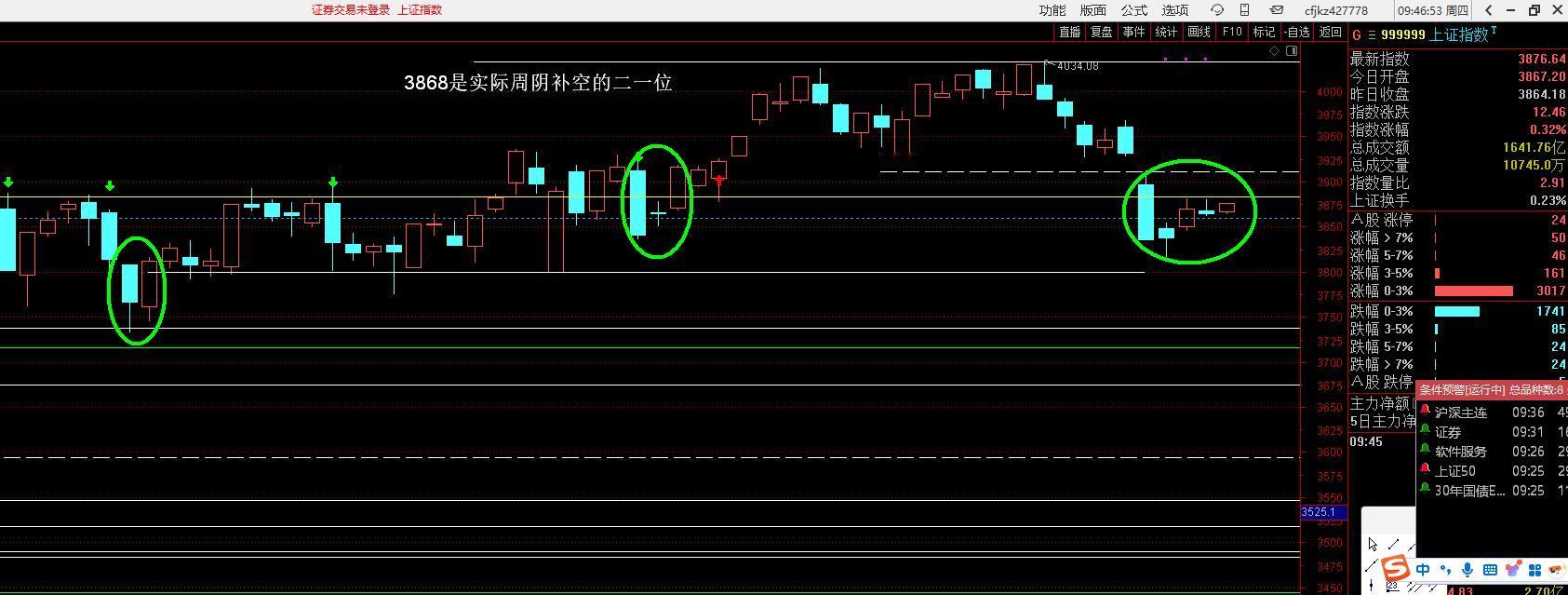The image size is (1568, 595).
Task: Click the account name cfjkz427778
Action: (1336, 10)
